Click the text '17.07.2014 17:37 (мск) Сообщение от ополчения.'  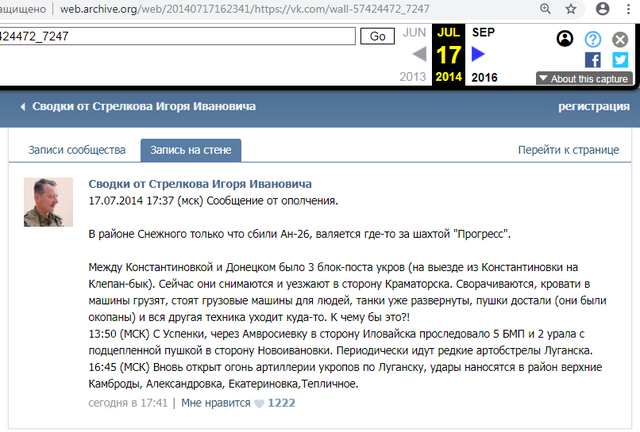(213, 201)
